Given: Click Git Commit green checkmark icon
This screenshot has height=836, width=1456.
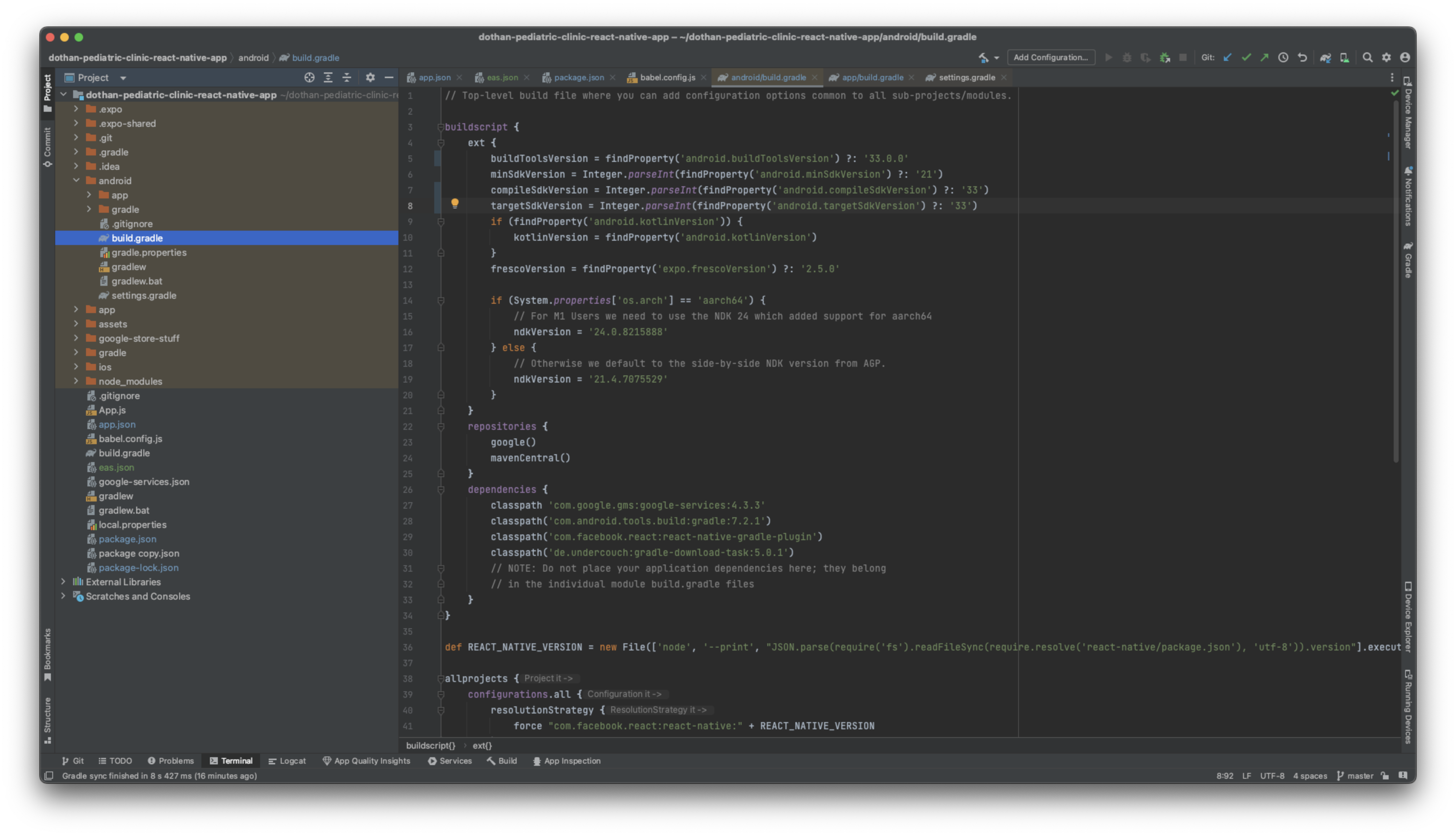Looking at the screenshot, I should (1246, 57).
